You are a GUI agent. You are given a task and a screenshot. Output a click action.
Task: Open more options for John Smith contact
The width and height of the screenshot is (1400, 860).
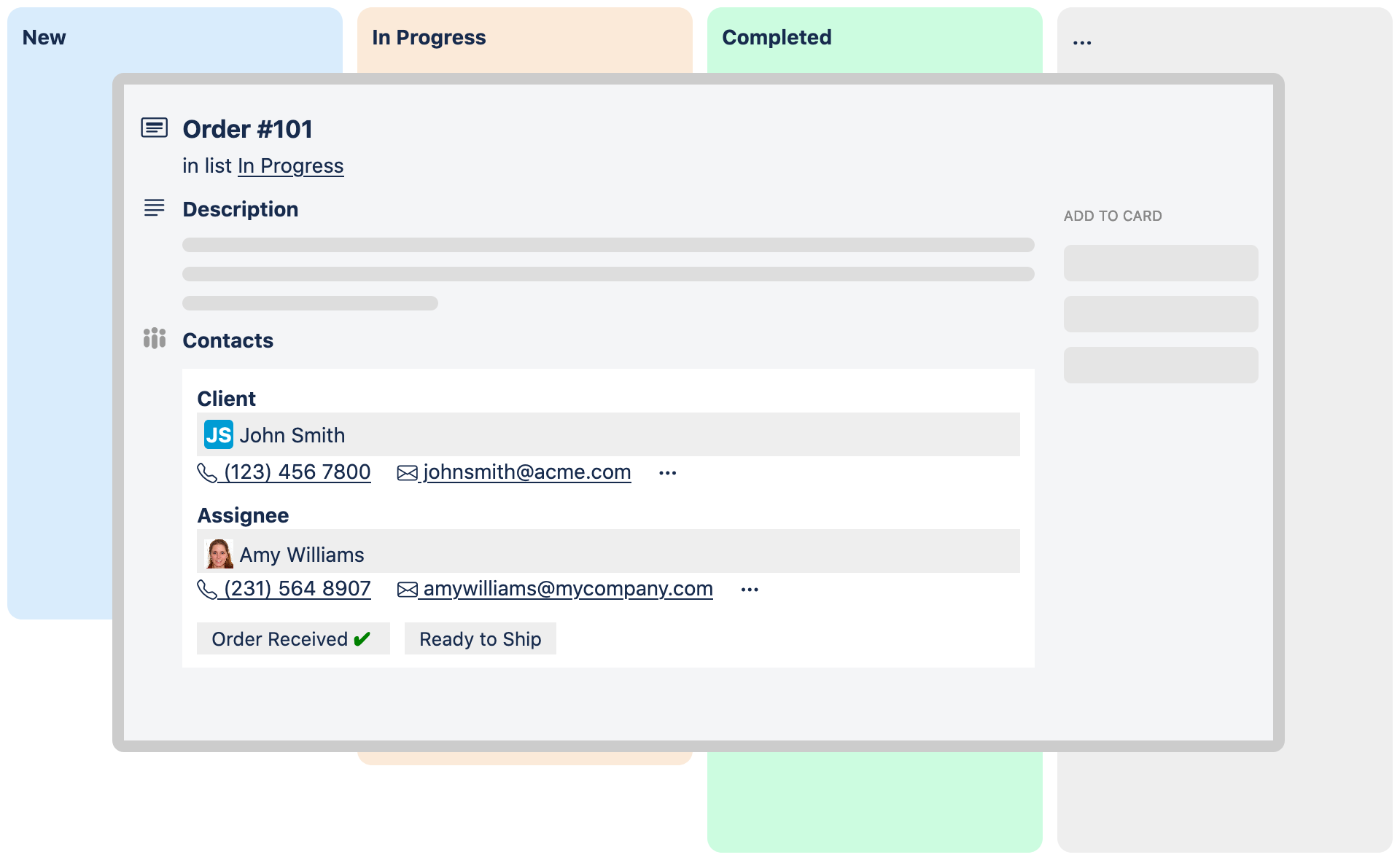pyautogui.click(x=667, y=473)
